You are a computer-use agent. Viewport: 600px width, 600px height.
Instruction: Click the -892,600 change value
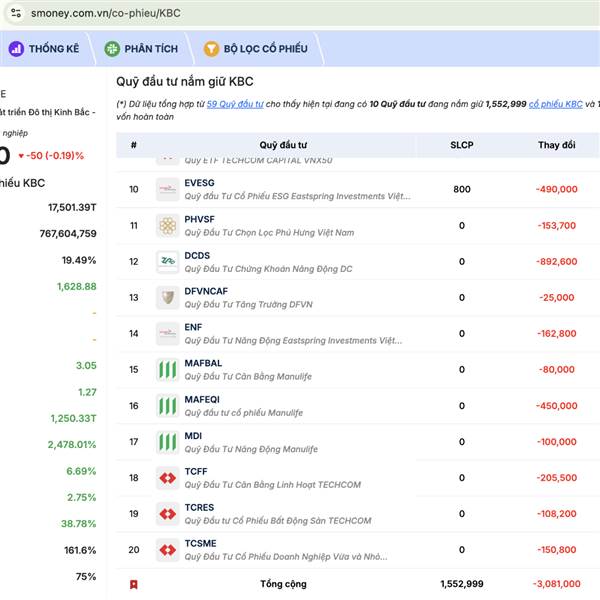coord(557,262)
